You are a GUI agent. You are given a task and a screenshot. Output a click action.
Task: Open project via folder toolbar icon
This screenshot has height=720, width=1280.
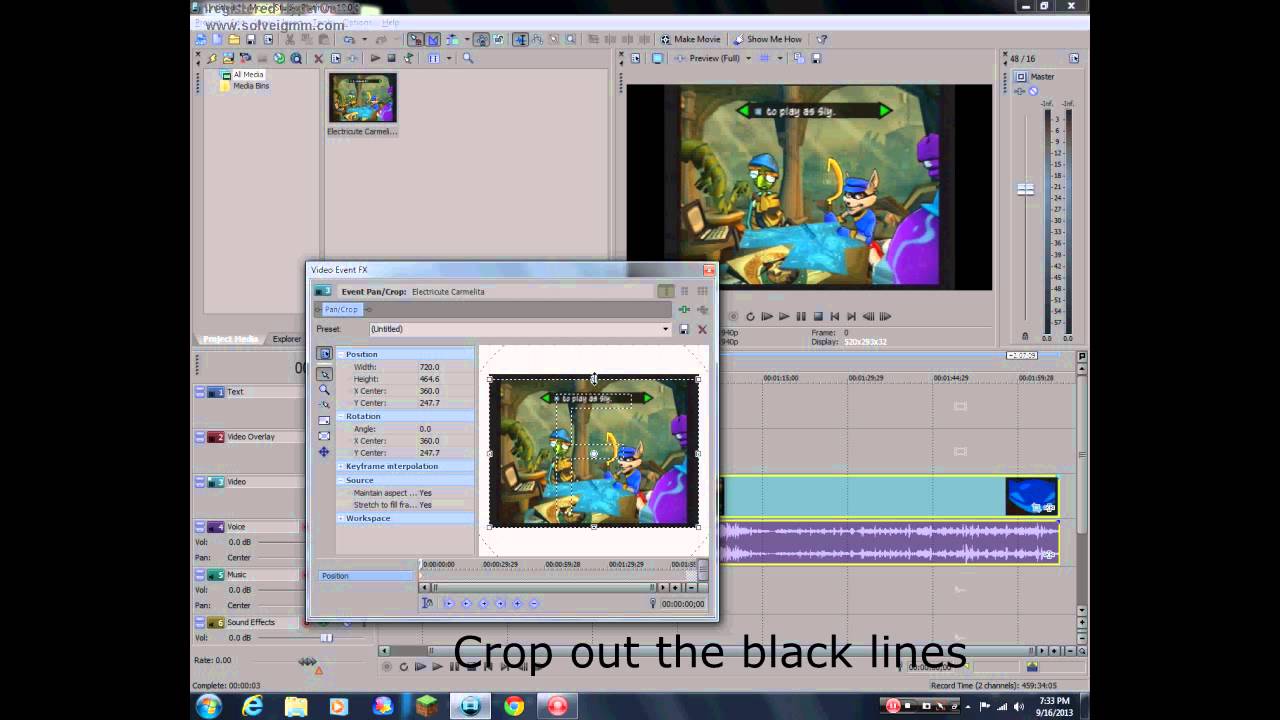point(234,40)
